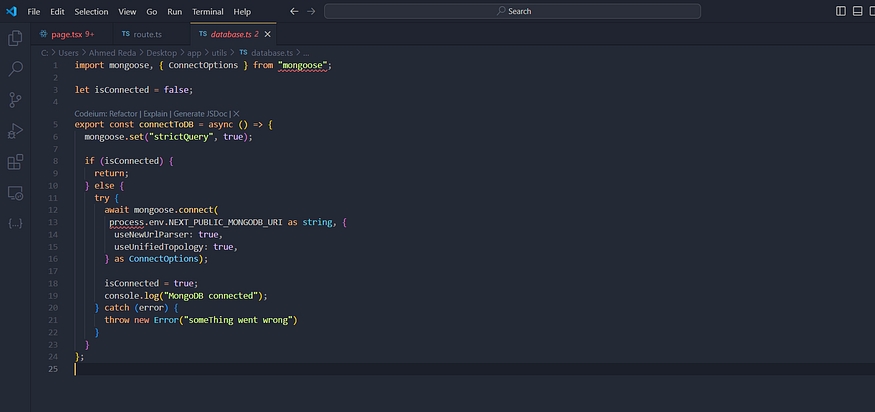875x412 pixels.
Task: Click the Generate JSDoc code lens link
Action: click(201, 113)
